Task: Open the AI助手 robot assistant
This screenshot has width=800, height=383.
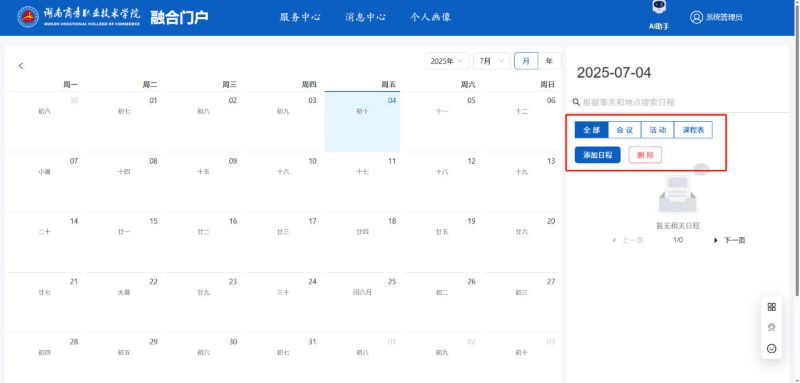Action: pos(659,8)
